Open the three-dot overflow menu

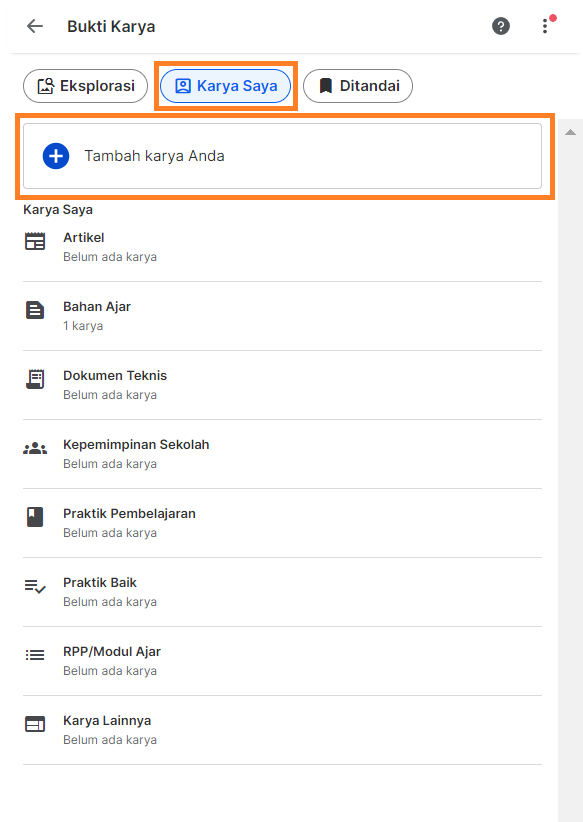tap(545, 26)
